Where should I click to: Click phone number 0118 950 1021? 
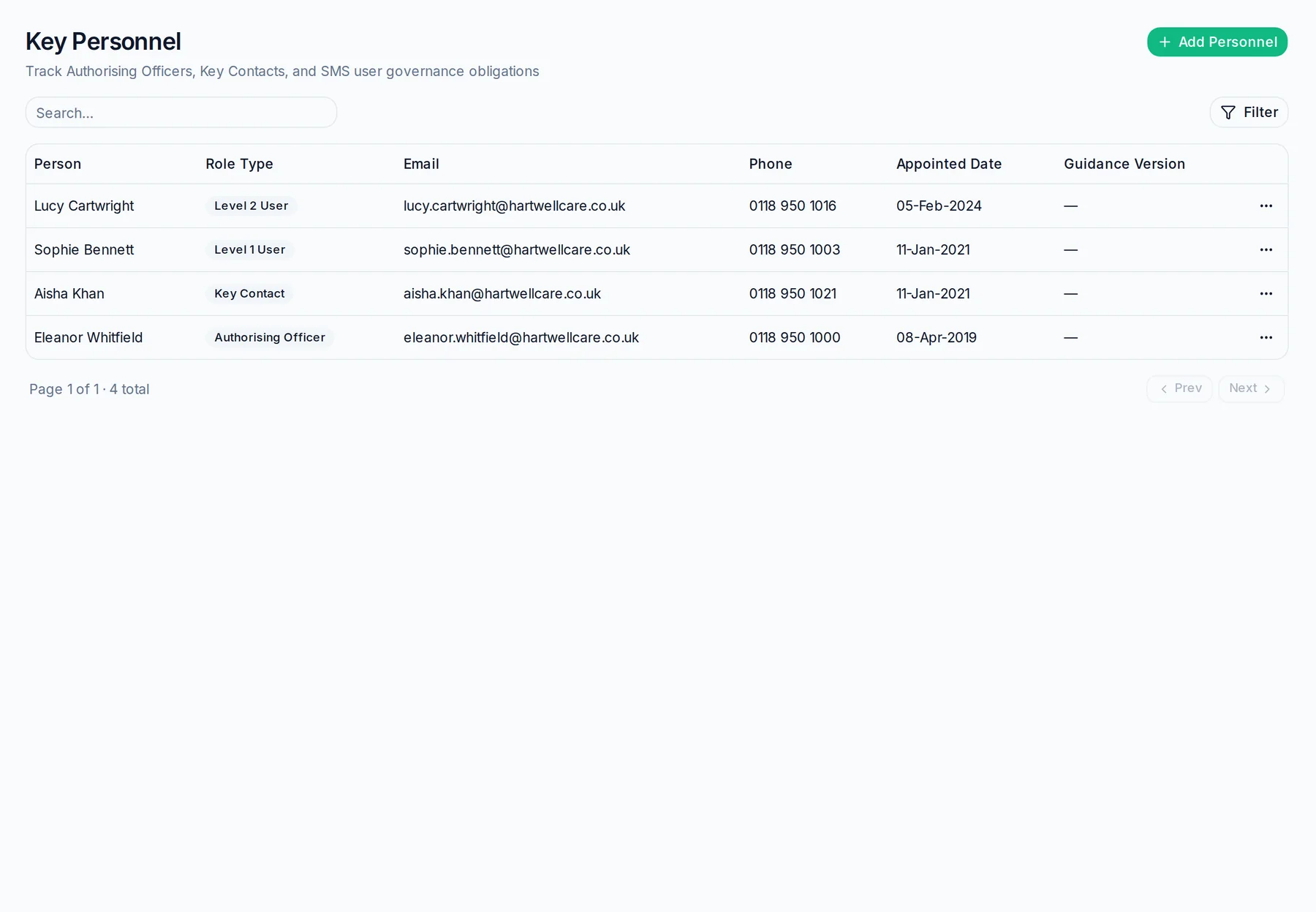tap(793, 294)
